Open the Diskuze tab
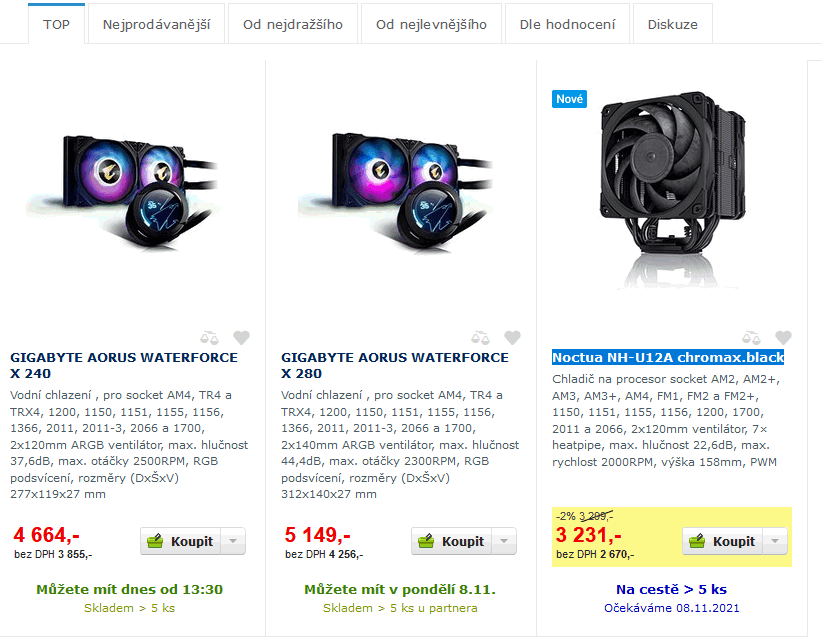Image resolution: width=822 pixels, height=638 pixels. [673, 24]
